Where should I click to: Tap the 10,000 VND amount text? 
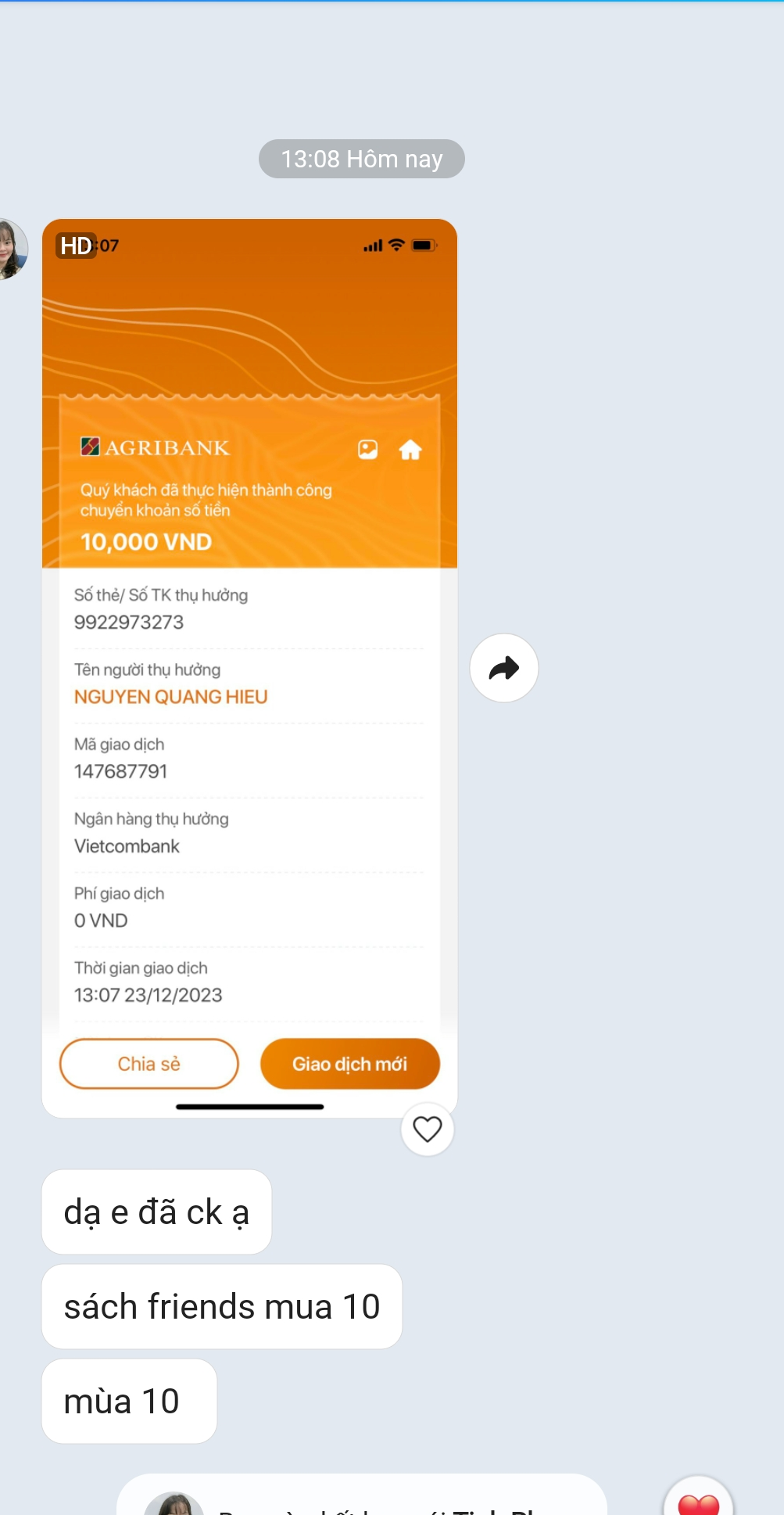click(146, 542)
